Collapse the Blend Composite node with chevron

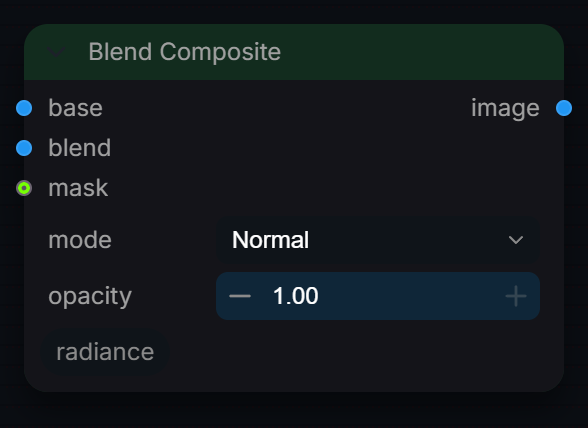[56, 52]
